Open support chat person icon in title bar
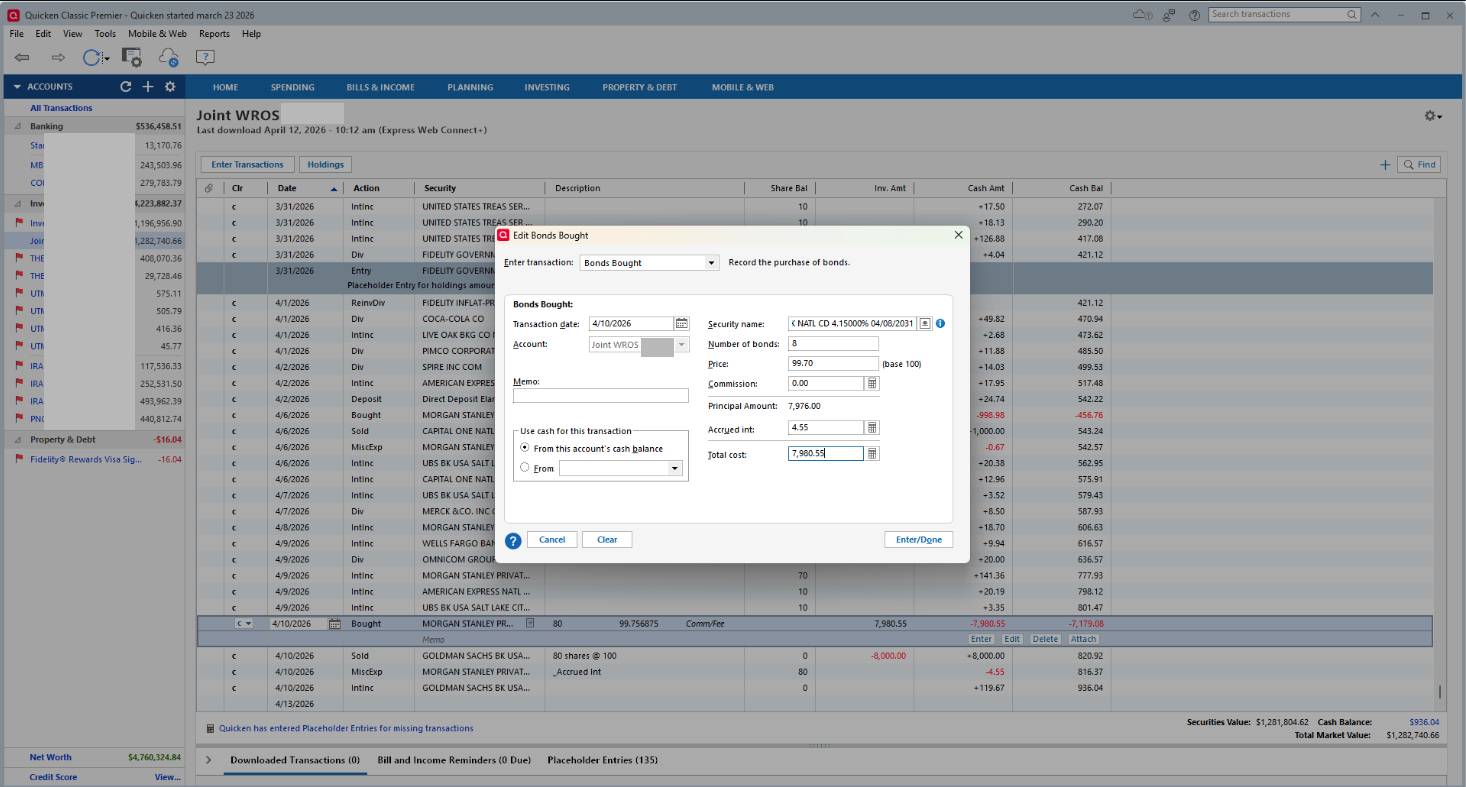This screenshot has width=1466, height=787. point(1169,15)
